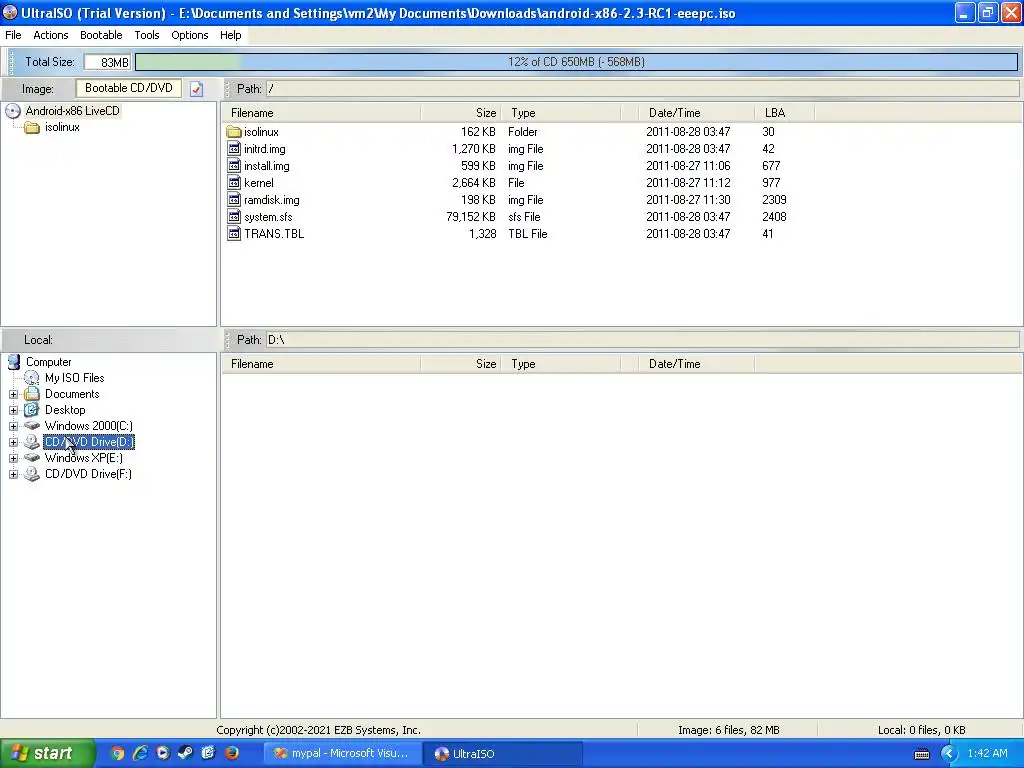
Task: Launch Internet Explorer from quick launch
Action: tap(140, 754)
